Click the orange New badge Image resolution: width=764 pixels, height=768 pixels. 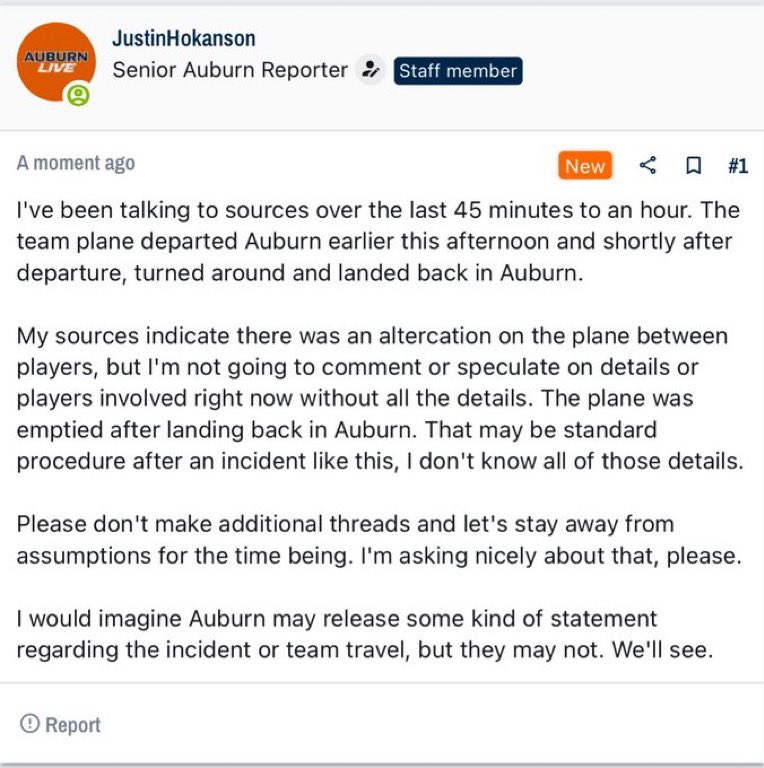click(x=585, y=166)
